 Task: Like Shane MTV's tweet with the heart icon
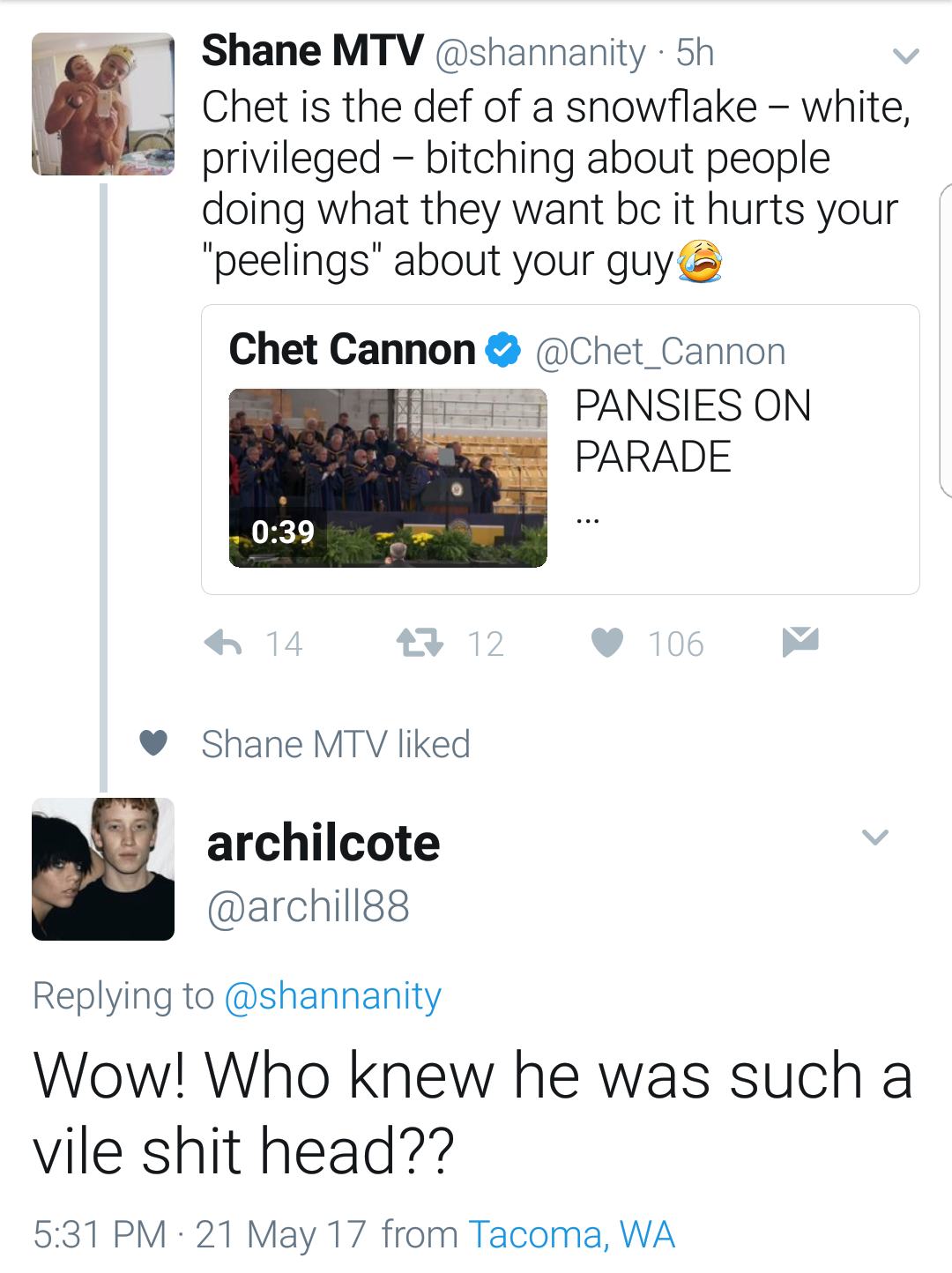tap(606, 643)
